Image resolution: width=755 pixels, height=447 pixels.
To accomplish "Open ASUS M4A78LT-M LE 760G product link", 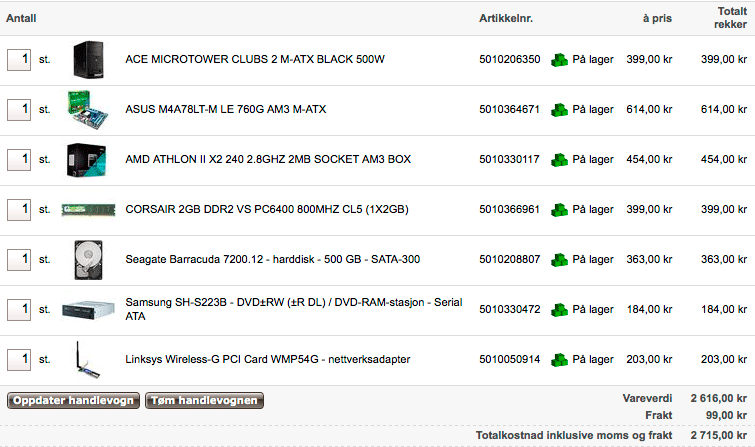I will 225,109.
